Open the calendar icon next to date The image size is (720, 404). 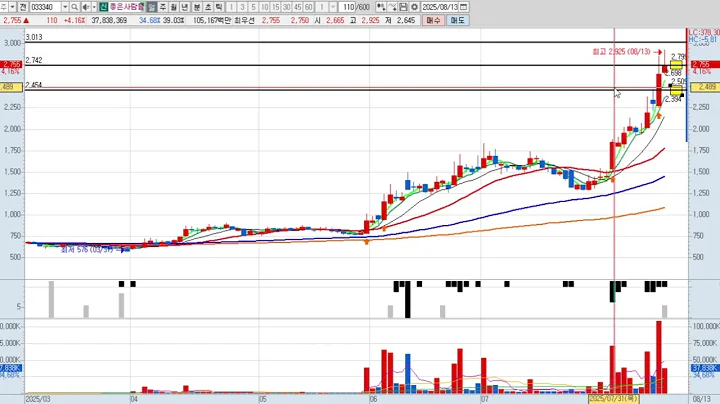464,7
